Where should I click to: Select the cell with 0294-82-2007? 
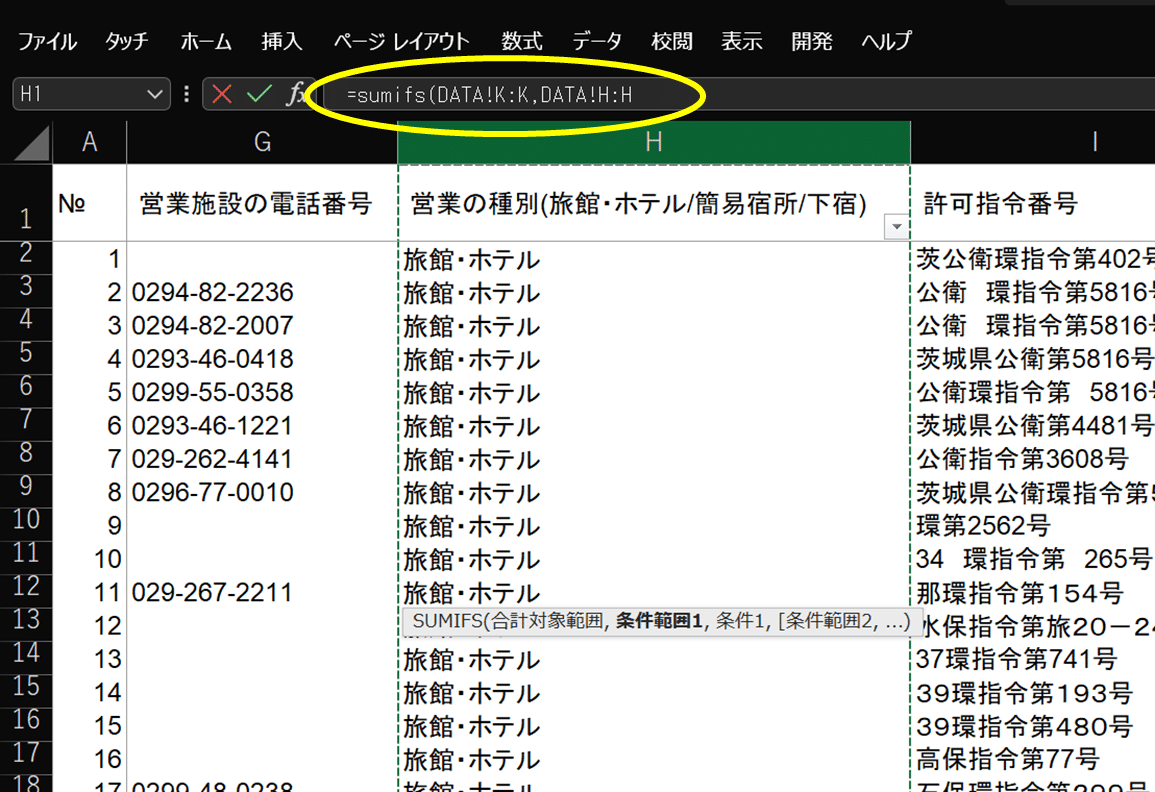[x=262, y=326]
